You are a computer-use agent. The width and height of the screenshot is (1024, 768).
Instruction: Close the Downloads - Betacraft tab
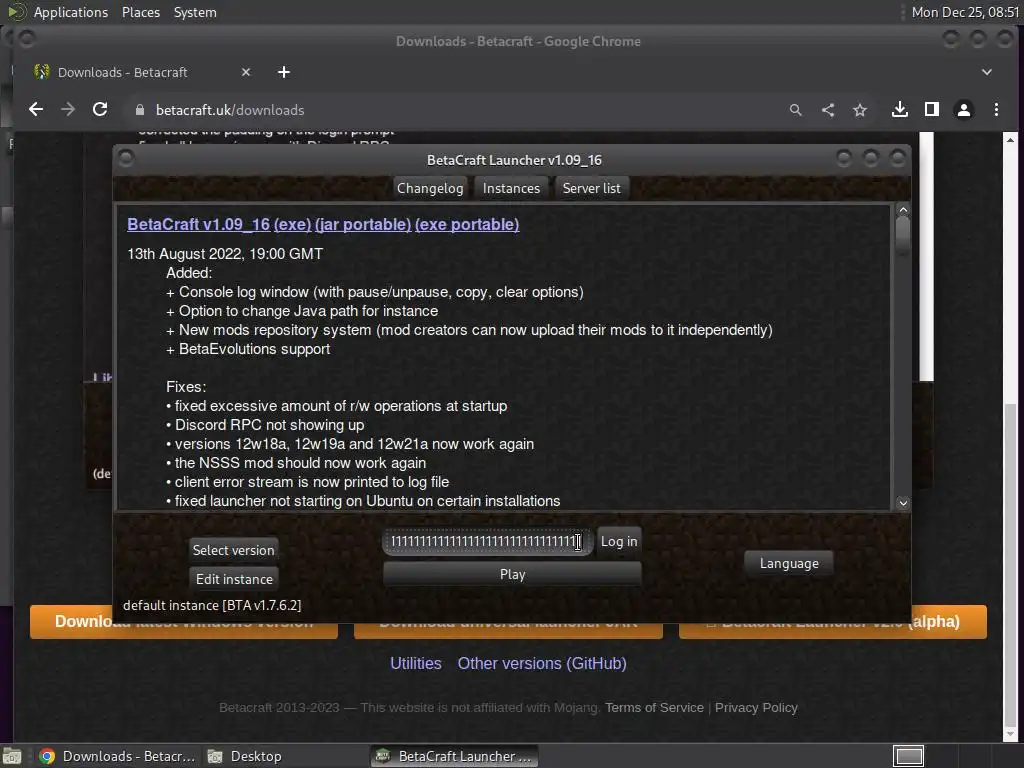(x=246, y=72)
